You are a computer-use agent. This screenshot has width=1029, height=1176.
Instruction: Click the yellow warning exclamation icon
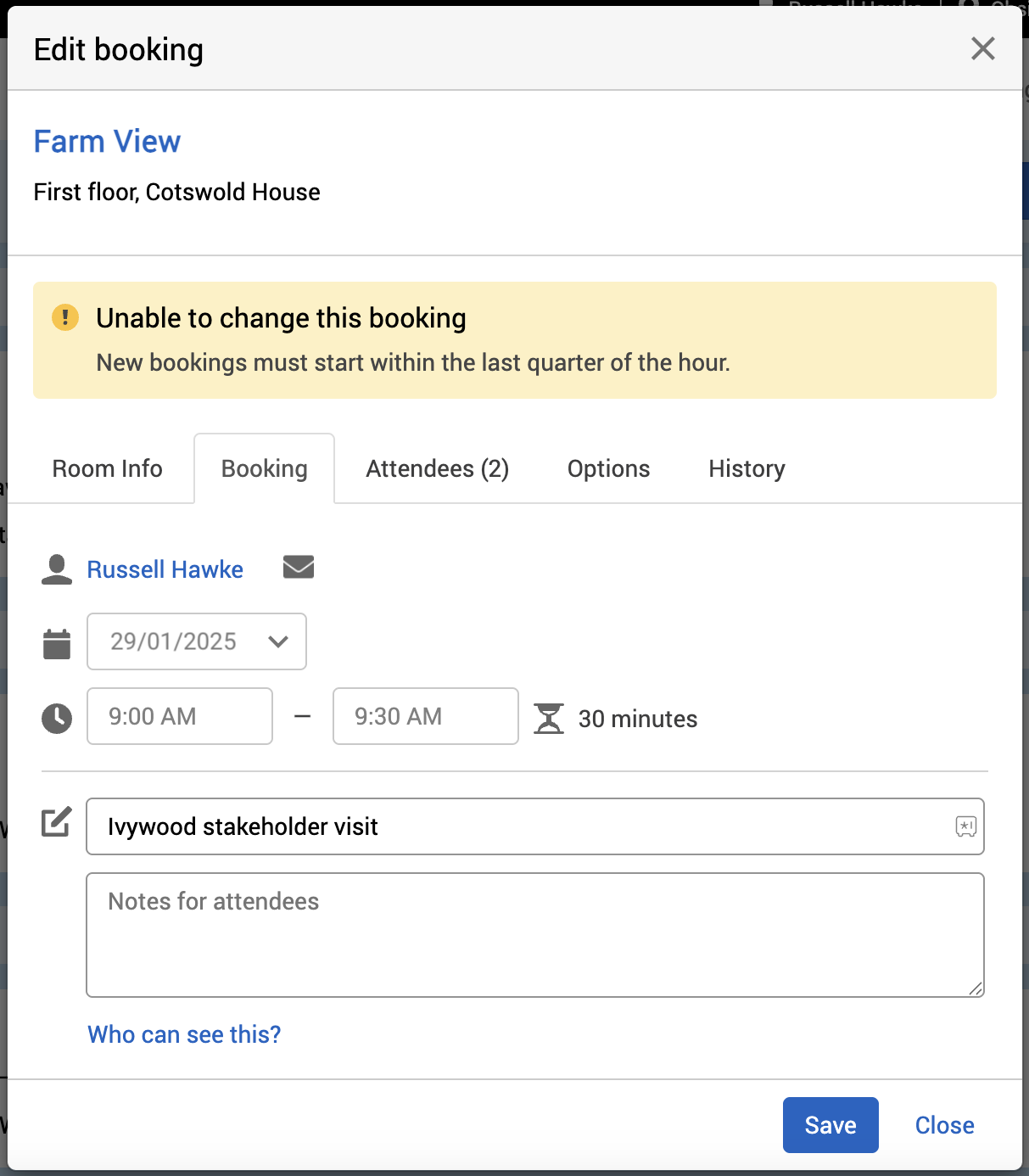click(65, 317)
